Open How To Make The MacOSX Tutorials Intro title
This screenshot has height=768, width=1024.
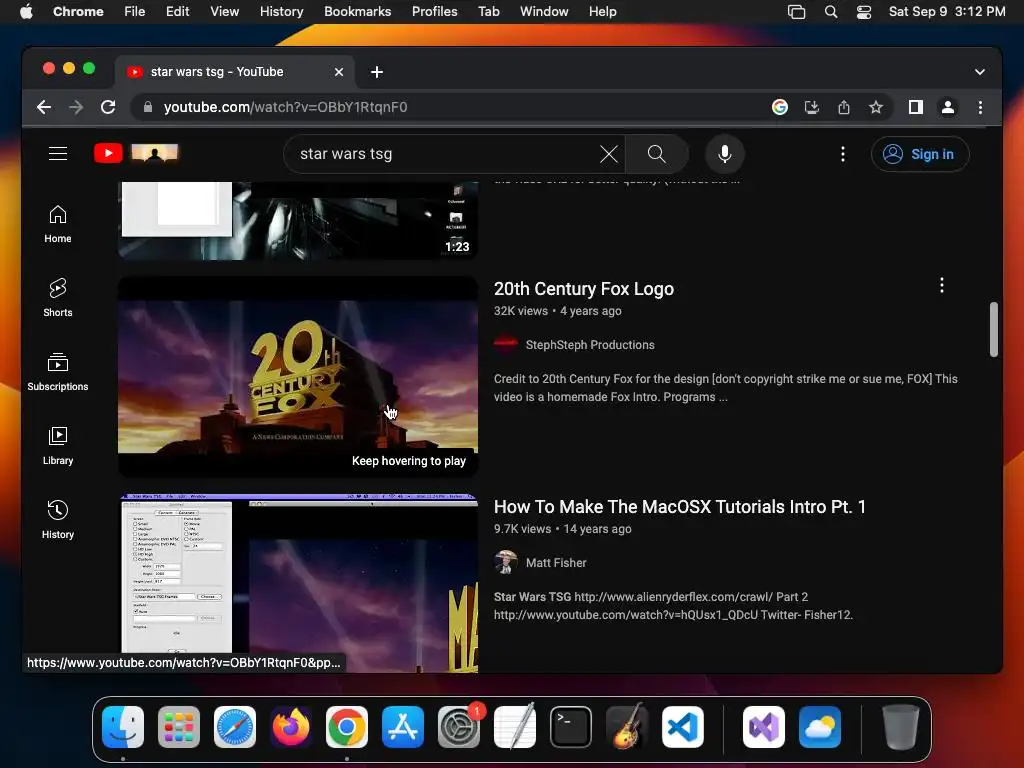coord(679,507)
